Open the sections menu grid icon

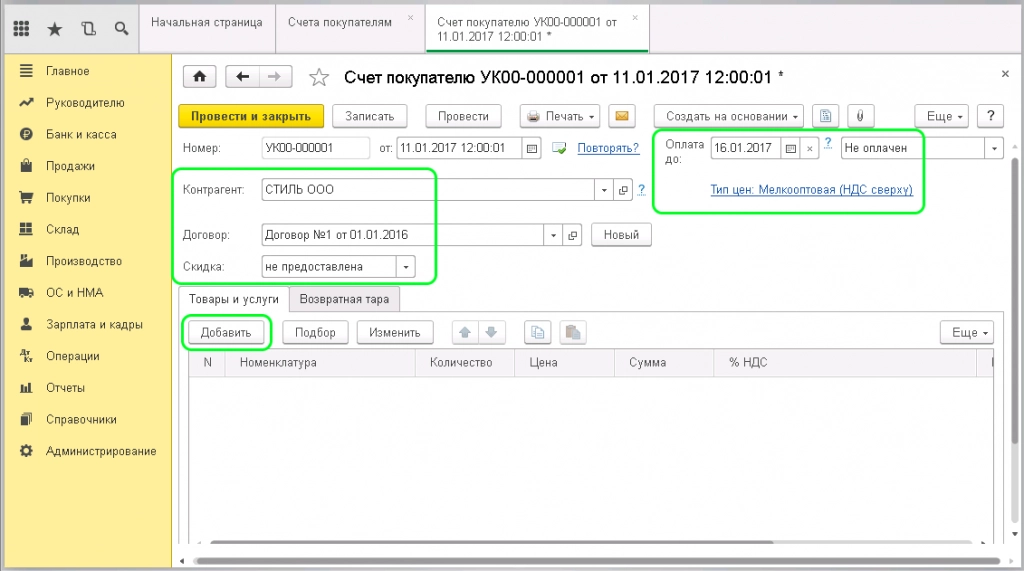tap(22, 29)
